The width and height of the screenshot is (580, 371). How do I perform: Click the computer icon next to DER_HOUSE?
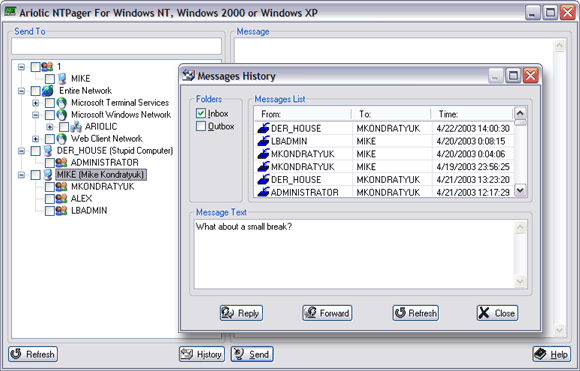point(47,151)
